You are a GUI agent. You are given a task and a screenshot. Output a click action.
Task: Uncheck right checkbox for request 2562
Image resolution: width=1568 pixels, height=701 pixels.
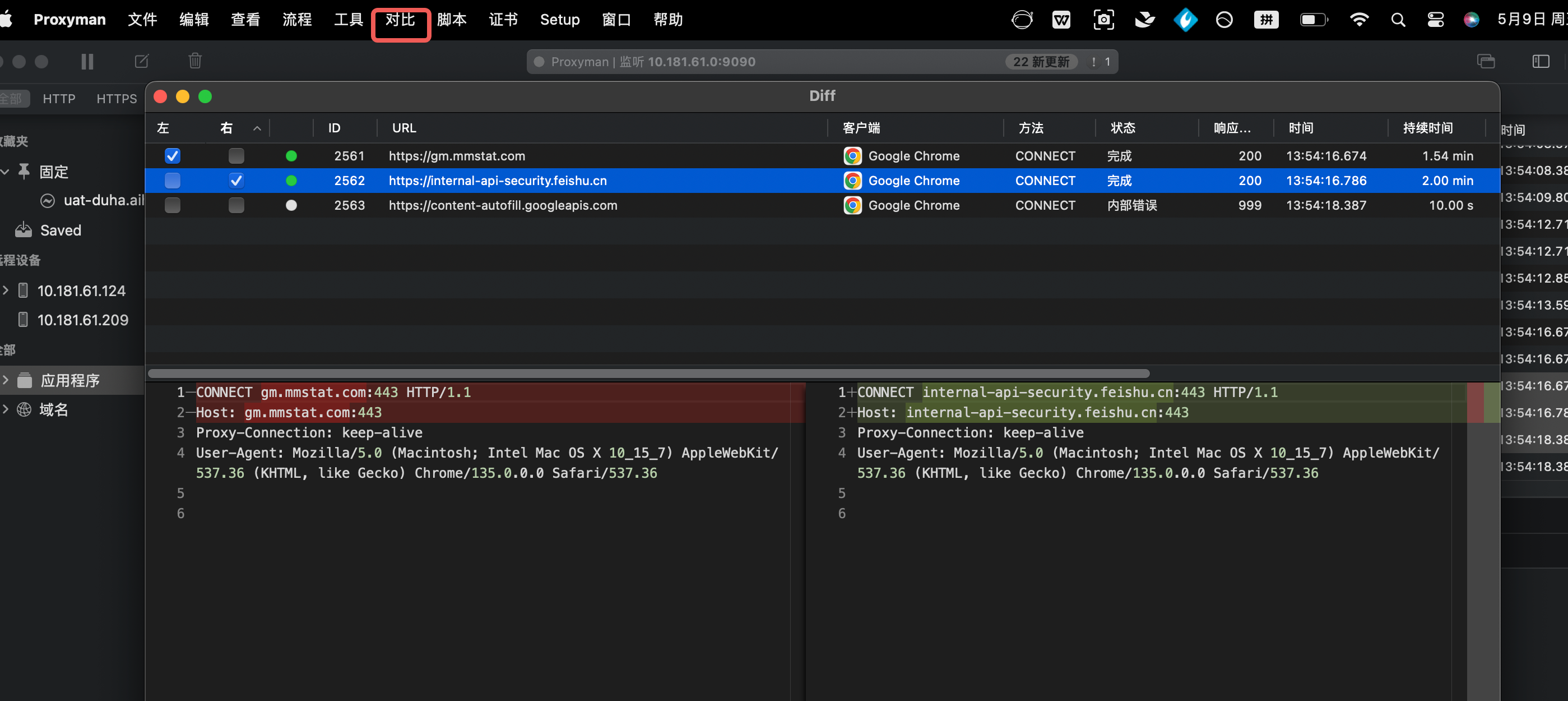[x=236, y=181]
